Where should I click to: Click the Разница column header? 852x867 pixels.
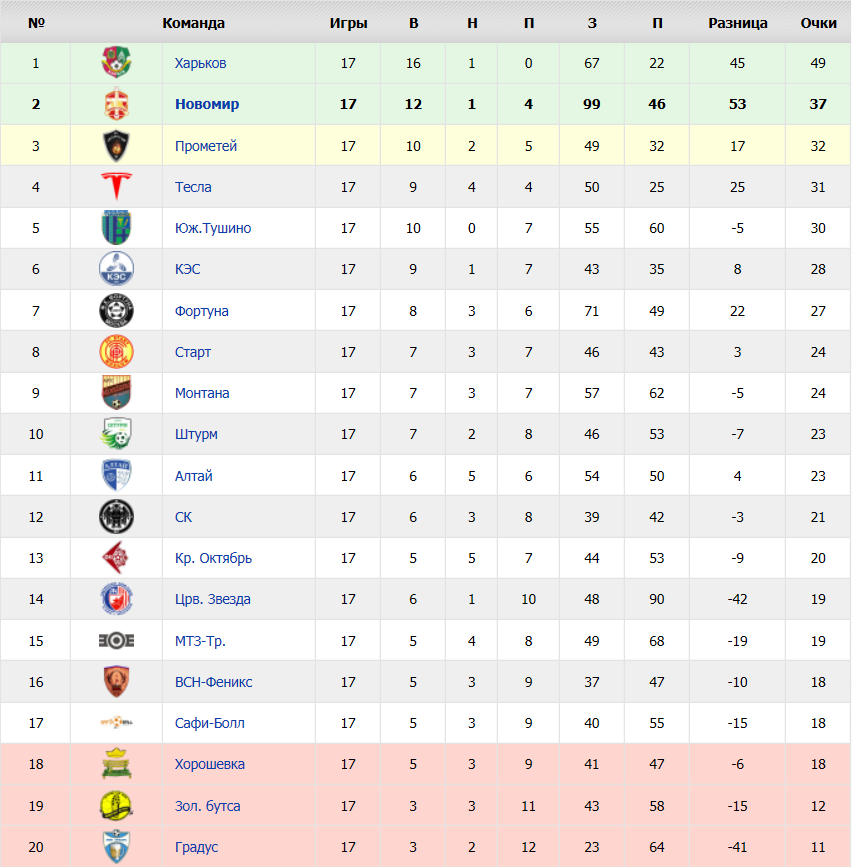coord(738,23)
